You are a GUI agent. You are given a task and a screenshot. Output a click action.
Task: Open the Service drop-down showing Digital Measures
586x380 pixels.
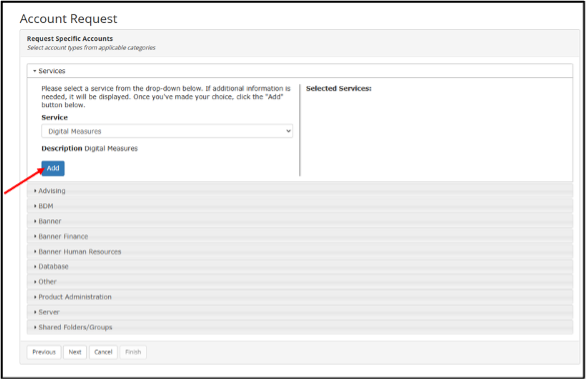point(167,131)
